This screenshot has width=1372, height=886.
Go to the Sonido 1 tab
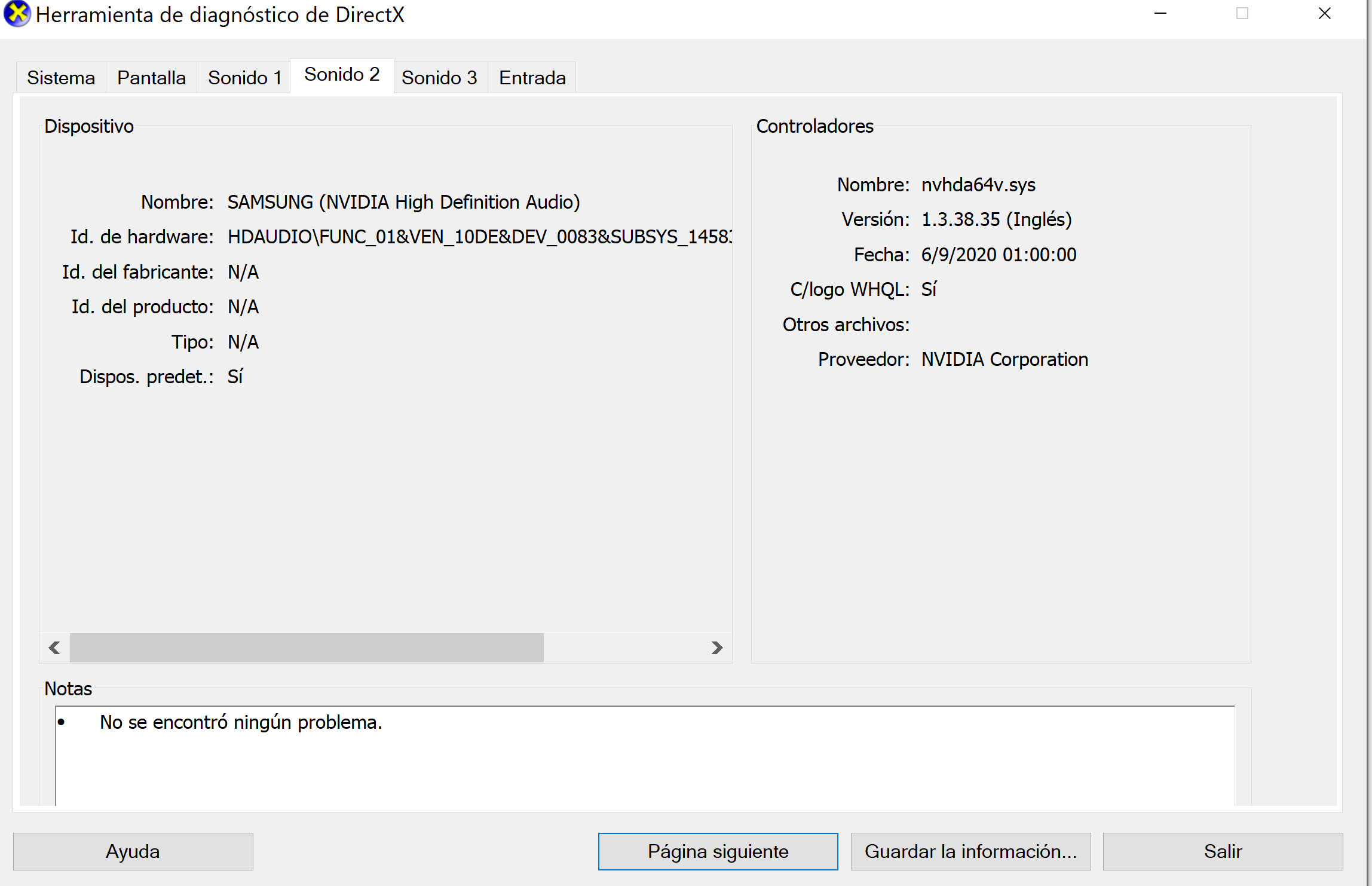pos(244,78)
